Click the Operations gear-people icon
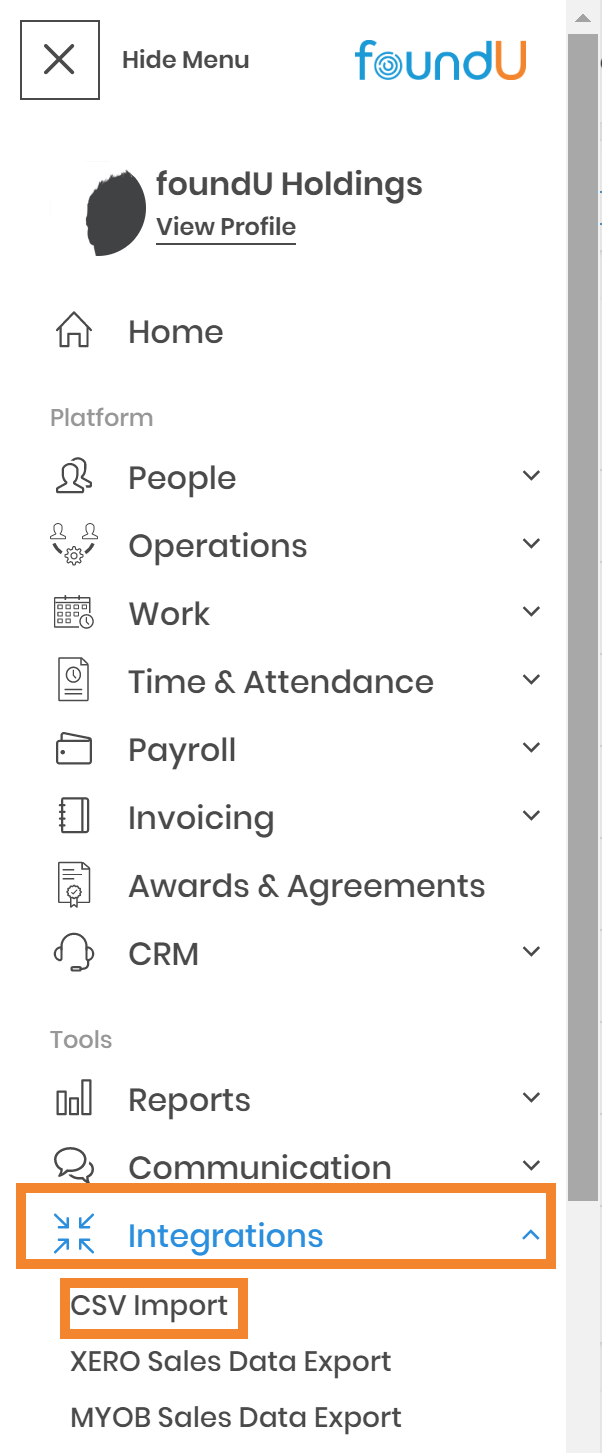This screenshot has width=602, height=1453. point(73,545)
